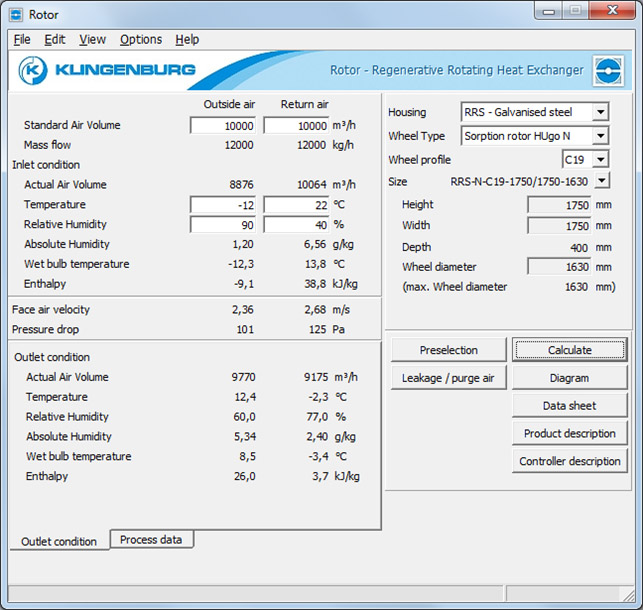Switch to the Process data tab

(x=151, y=540)
